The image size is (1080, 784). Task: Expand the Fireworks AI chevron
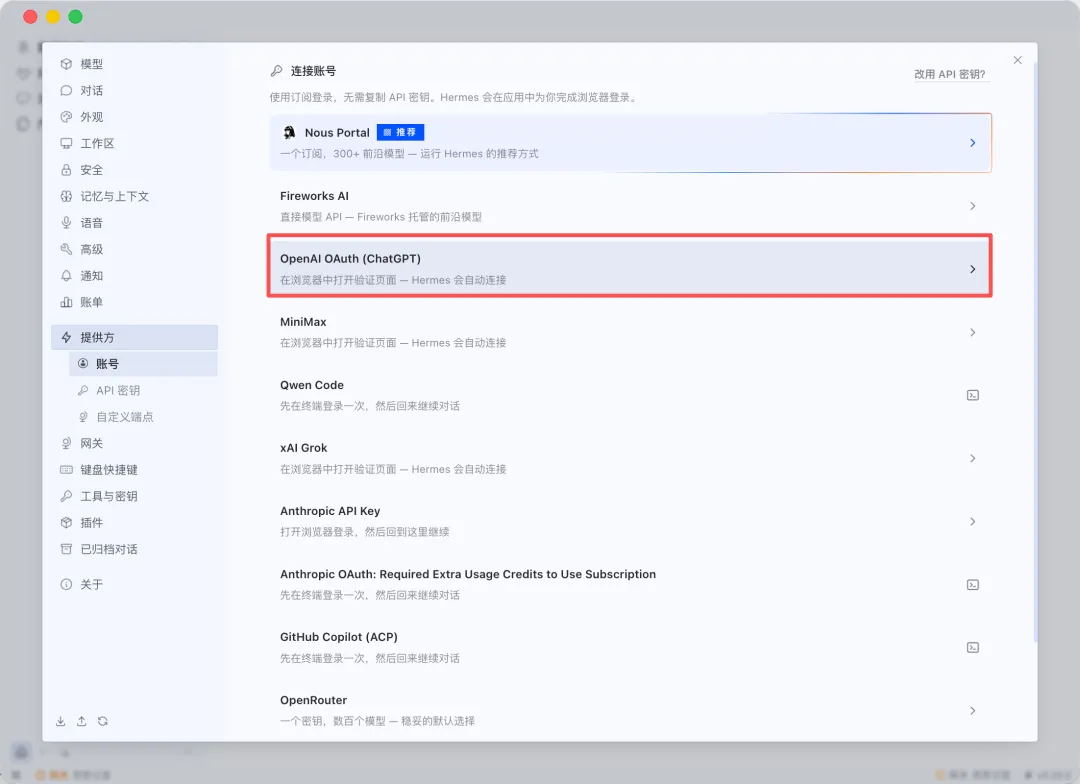973,206
